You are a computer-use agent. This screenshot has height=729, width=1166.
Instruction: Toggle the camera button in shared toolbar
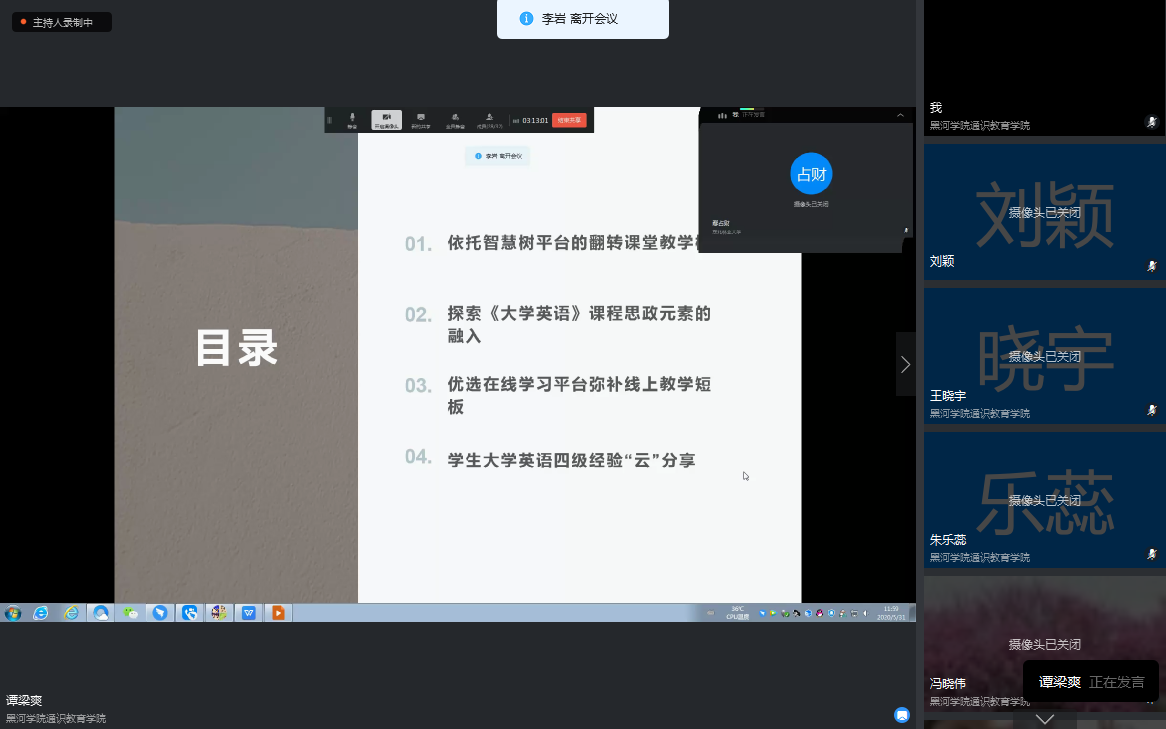387,120
